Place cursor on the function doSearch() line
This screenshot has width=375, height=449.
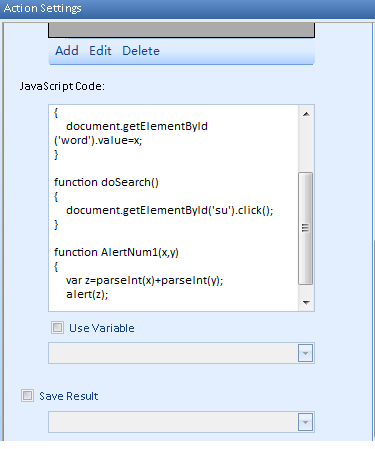[106, 182]
